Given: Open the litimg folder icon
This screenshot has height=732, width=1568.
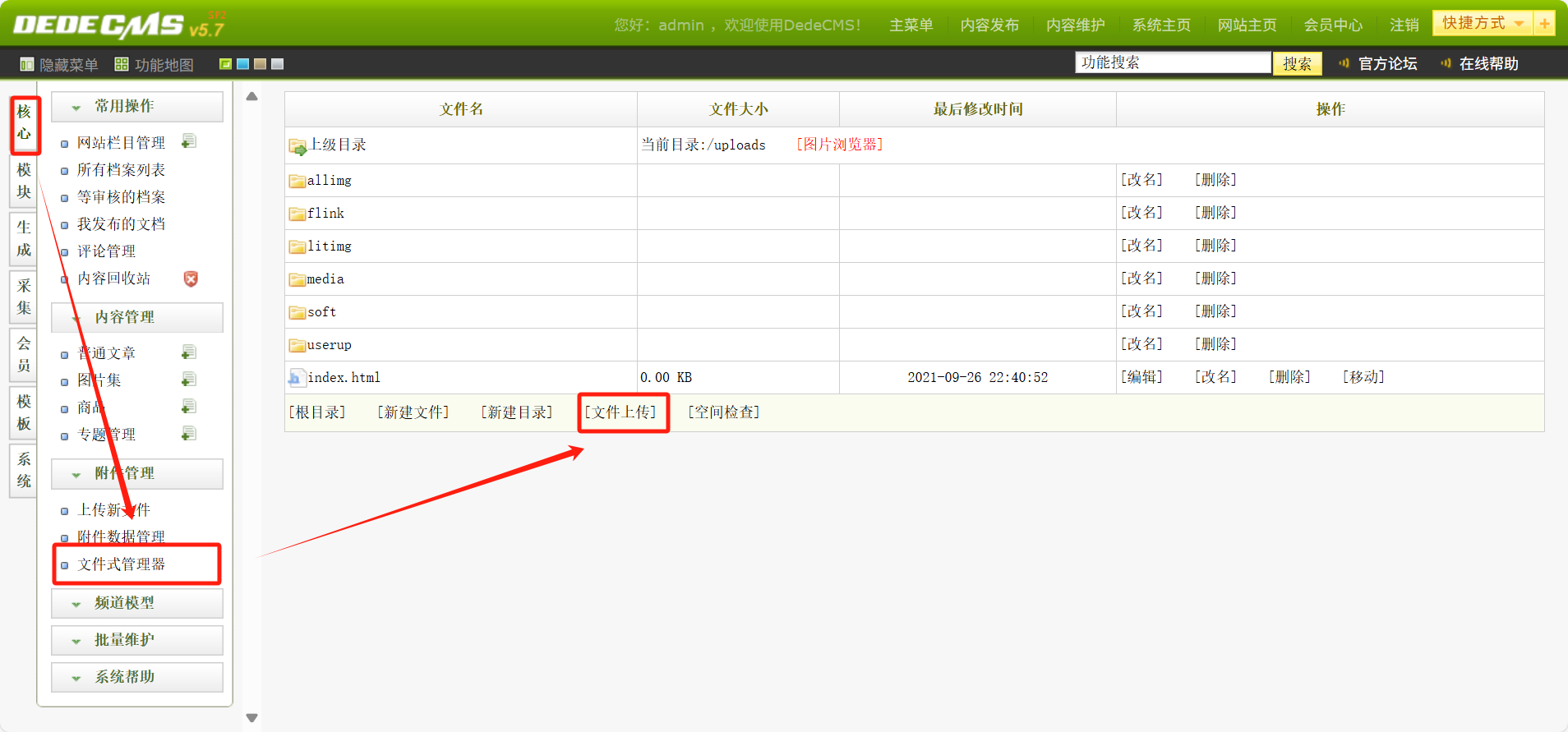Looking at the screenshot, I should pyautogui.click(x=297, y=246).
